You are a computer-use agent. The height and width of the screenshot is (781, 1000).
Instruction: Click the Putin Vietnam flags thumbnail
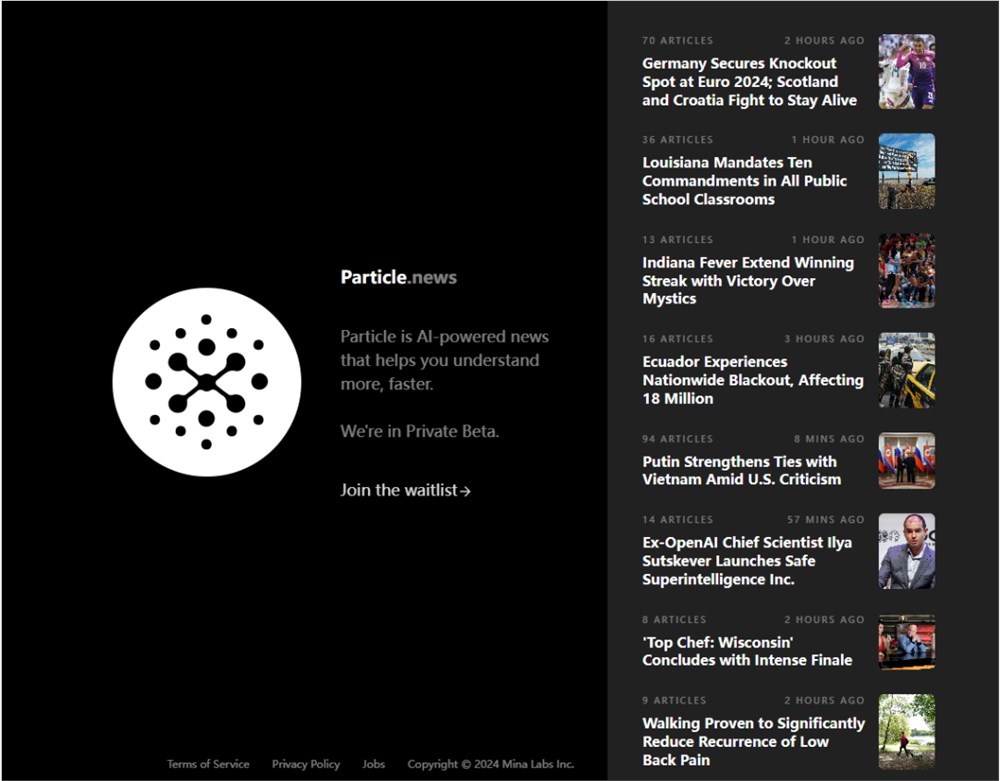coord(906,460)
